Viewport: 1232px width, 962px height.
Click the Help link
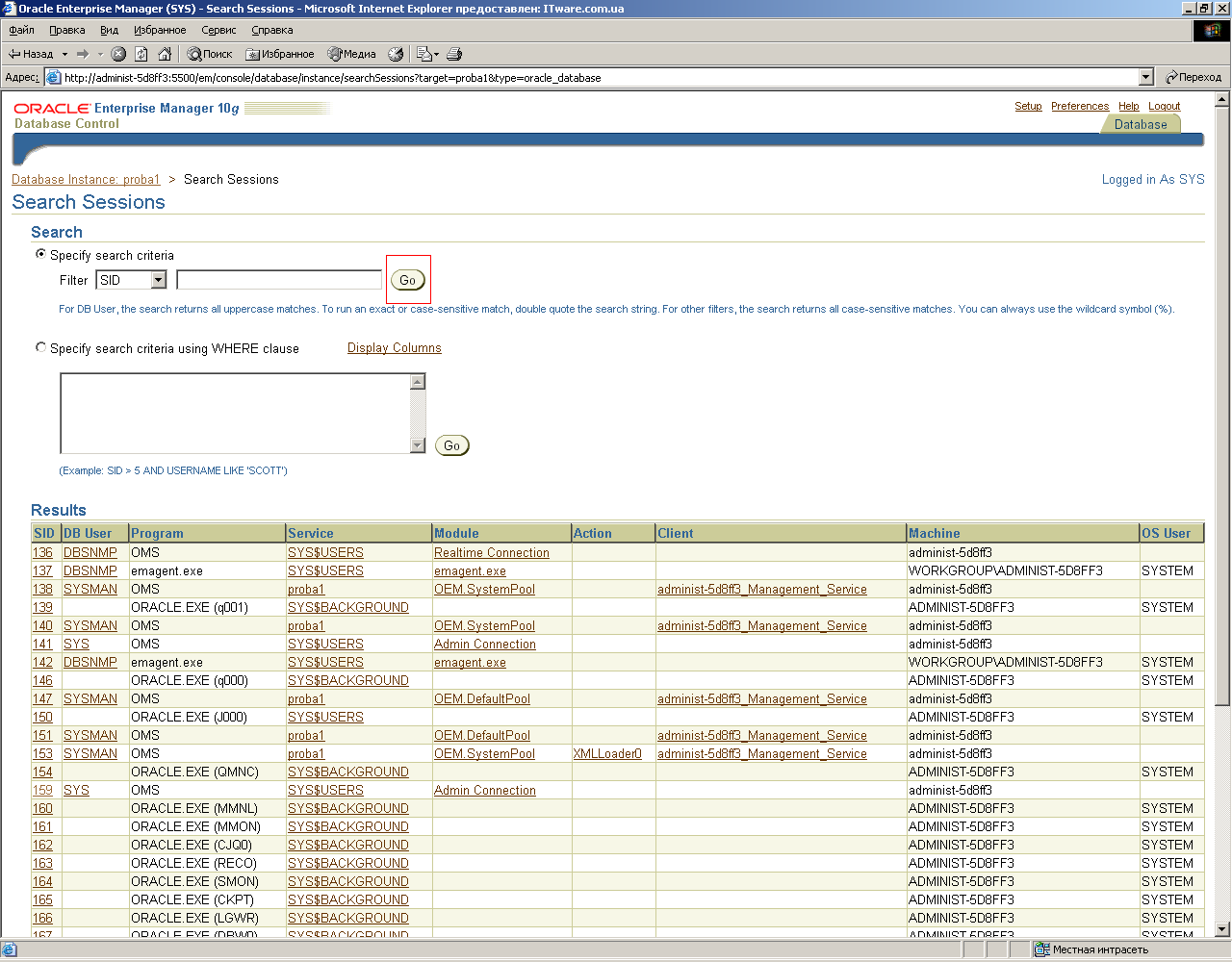point(1129,106)
